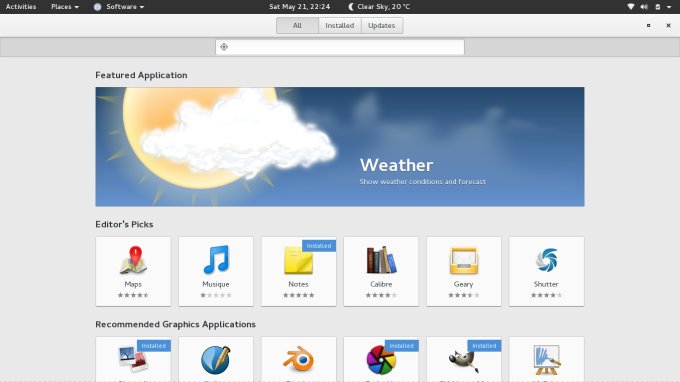Open the Shutter app icon
The width and height of the screenshot is (680, 382).
point(546,260)
